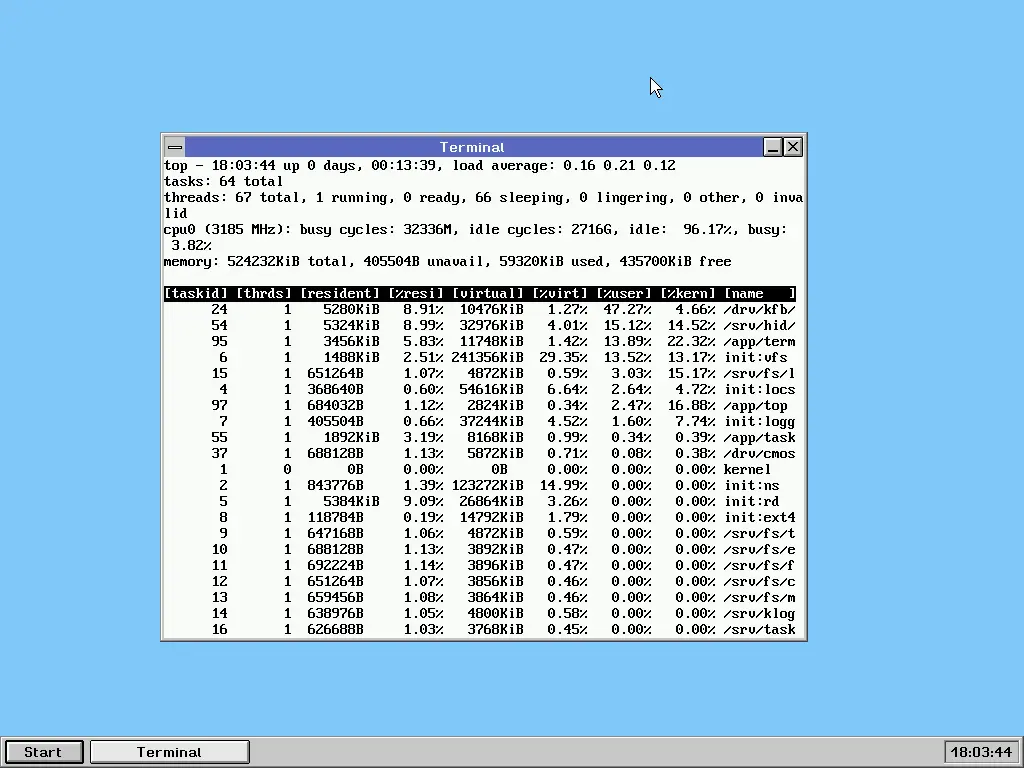
Task: Click the [resident] column header
Action: (340, 293)
